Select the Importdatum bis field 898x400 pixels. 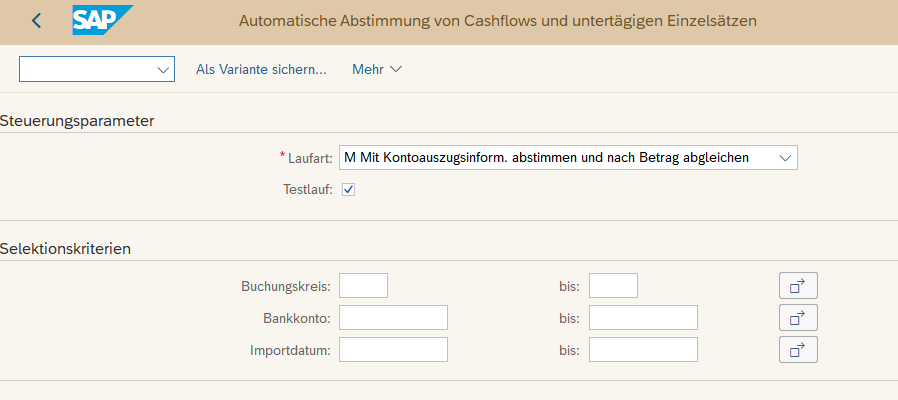(x=643, y=350)
